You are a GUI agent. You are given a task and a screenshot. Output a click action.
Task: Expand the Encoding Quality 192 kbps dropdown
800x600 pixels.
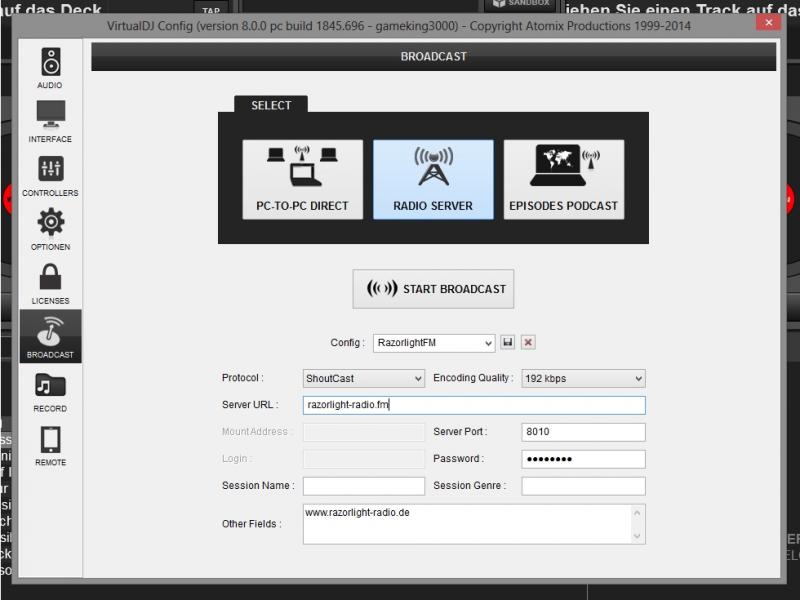click(x=583, y=379)
